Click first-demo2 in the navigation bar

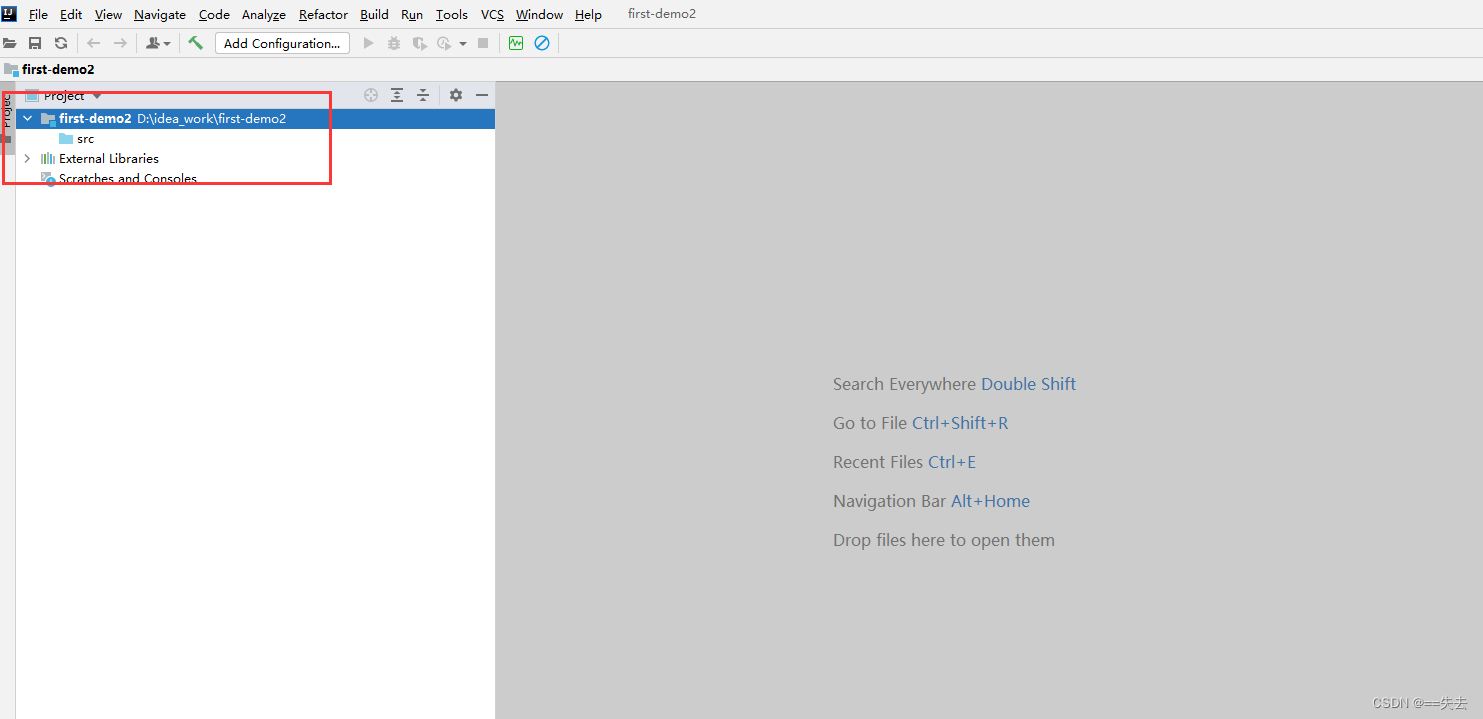pyautogui.click(x=58, y=69)
